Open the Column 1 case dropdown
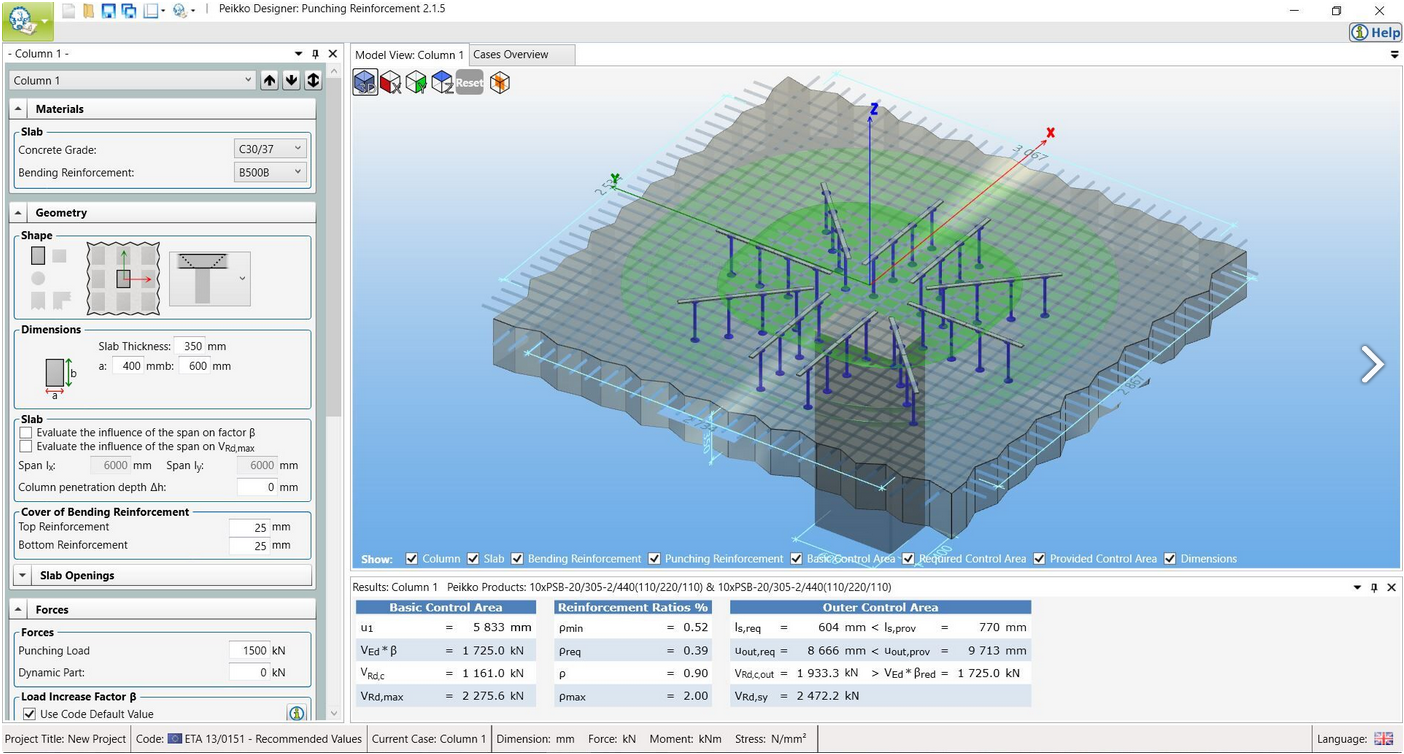 click(x=133, y=81)
